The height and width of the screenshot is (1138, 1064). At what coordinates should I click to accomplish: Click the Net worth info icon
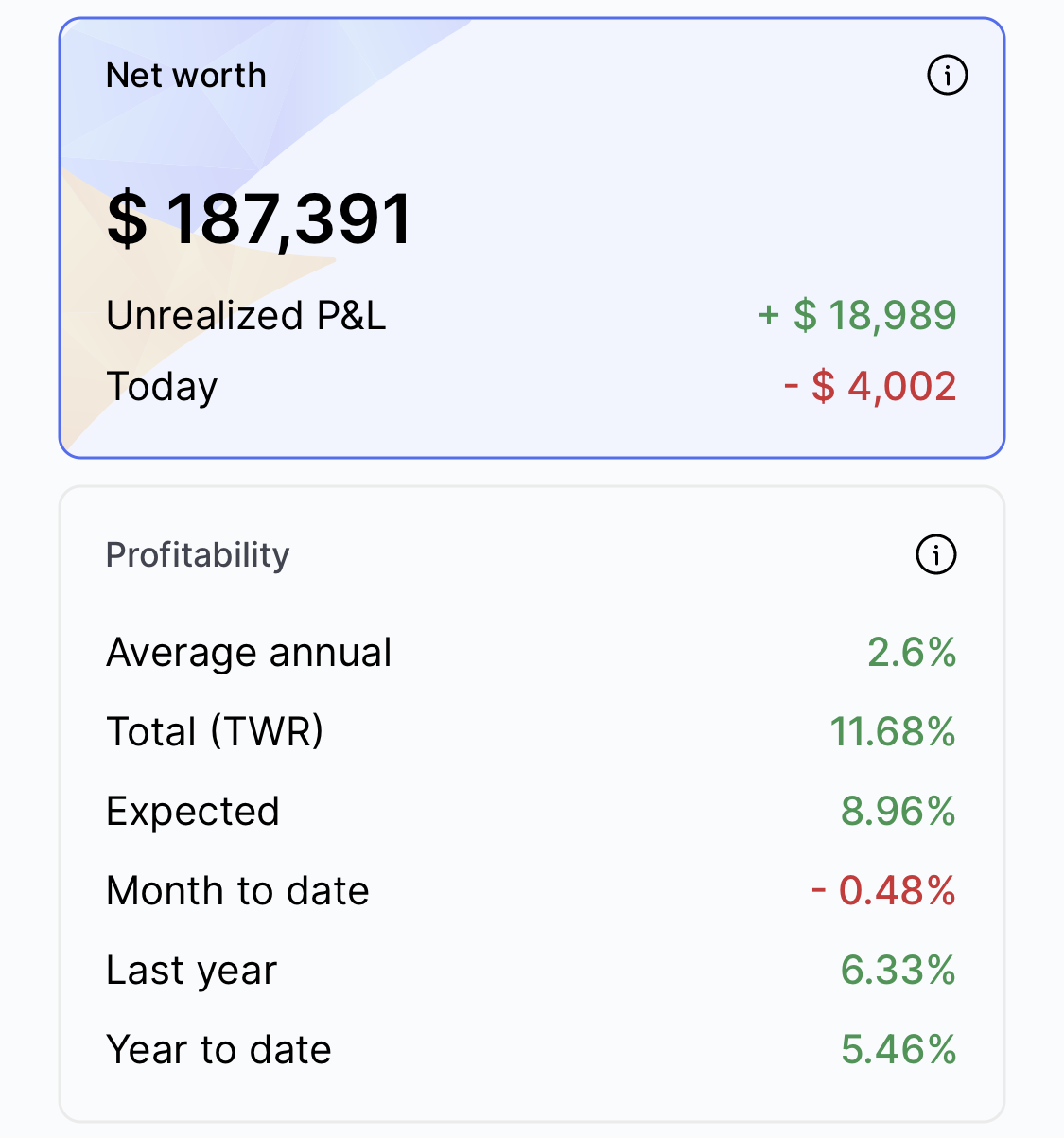[x=947, y=75]
